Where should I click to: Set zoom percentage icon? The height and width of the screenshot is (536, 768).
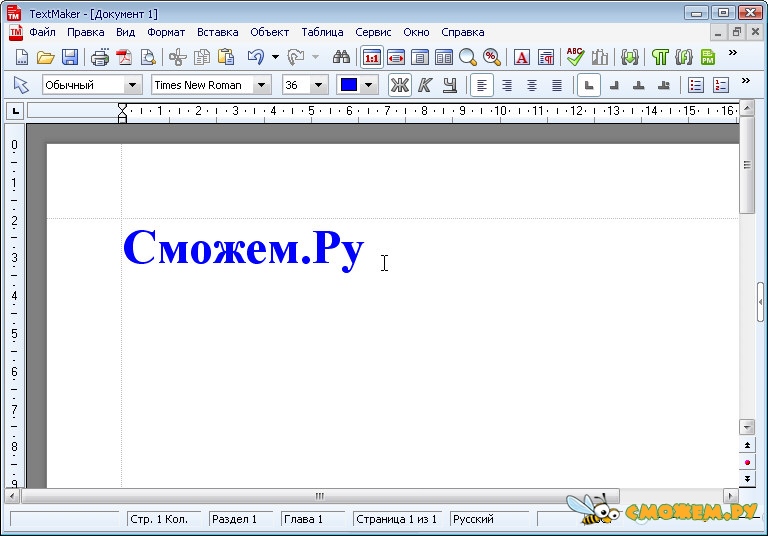click(492, 57)
